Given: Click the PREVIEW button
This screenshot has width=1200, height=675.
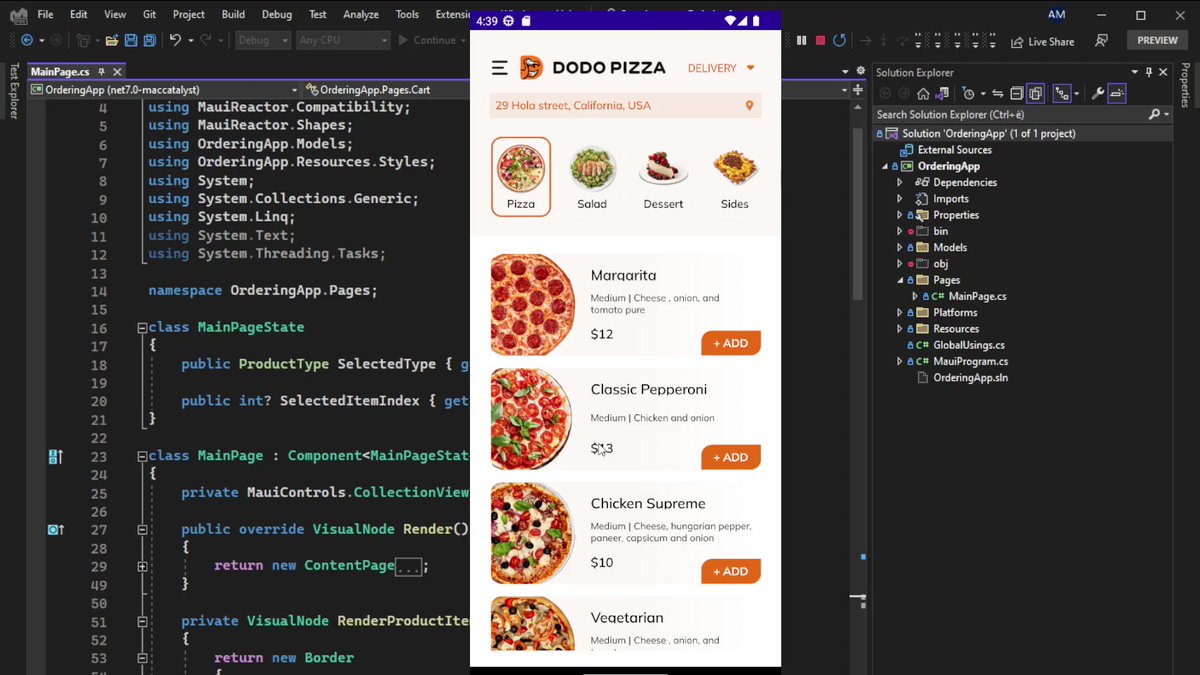Looking at the screenshot, I should point(1157,40).
